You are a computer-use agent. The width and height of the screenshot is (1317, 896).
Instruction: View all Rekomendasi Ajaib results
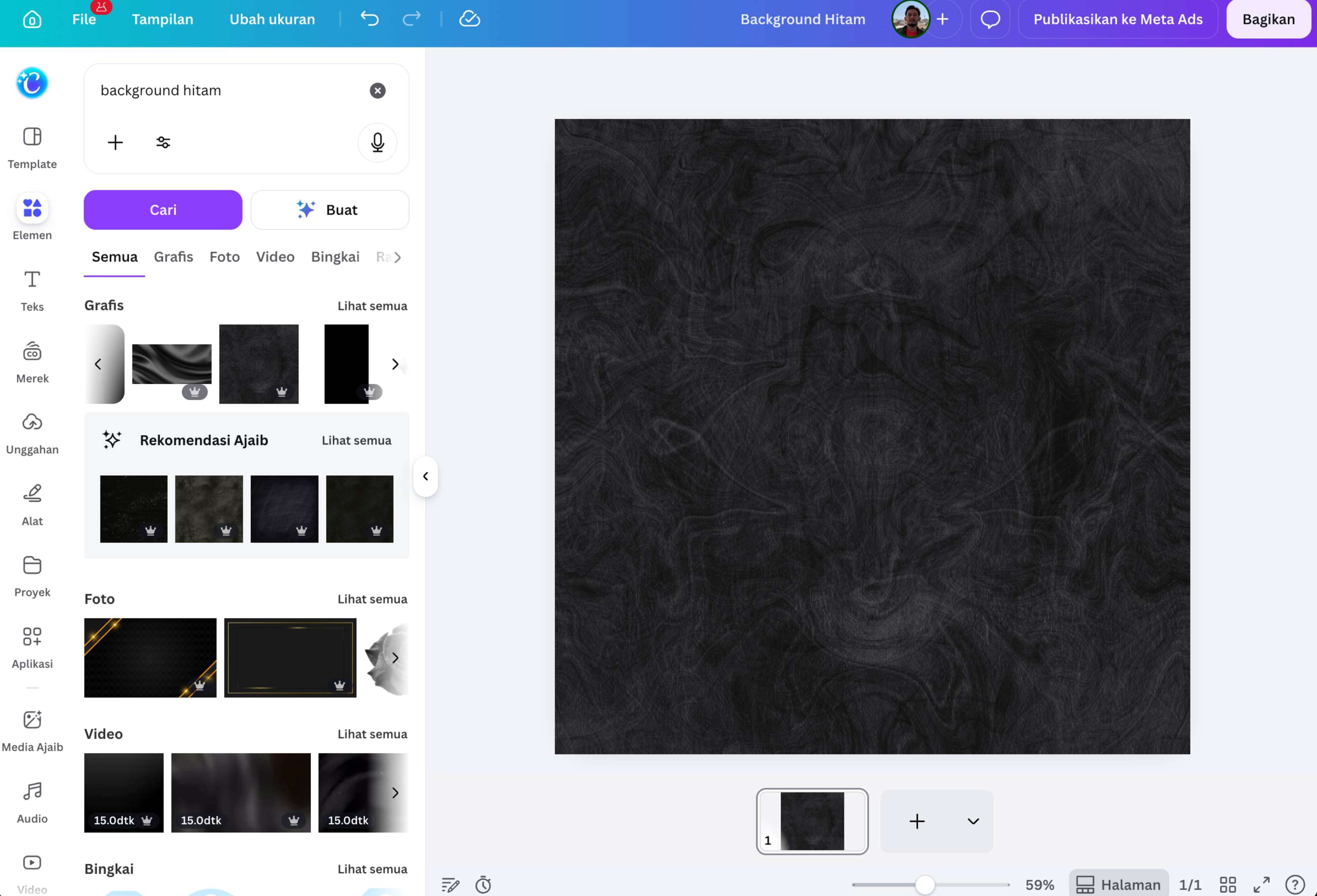[356, 441]
